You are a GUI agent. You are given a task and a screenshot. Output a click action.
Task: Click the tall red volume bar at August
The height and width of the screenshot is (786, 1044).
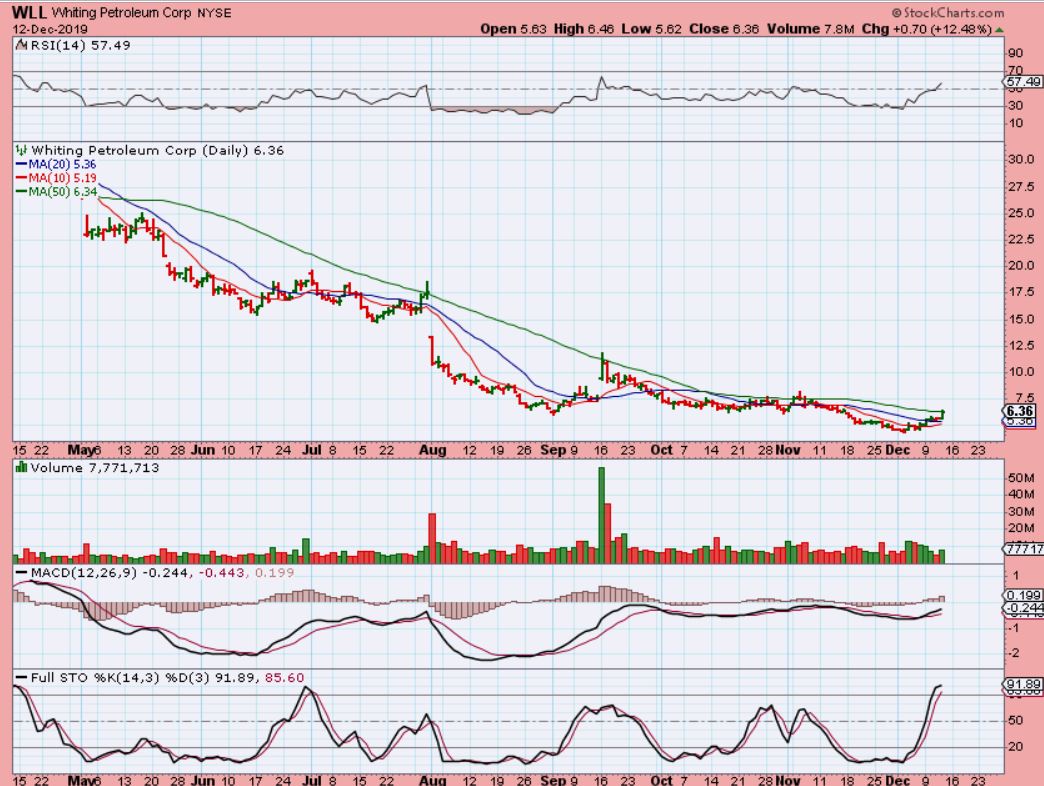coord(432,538)
